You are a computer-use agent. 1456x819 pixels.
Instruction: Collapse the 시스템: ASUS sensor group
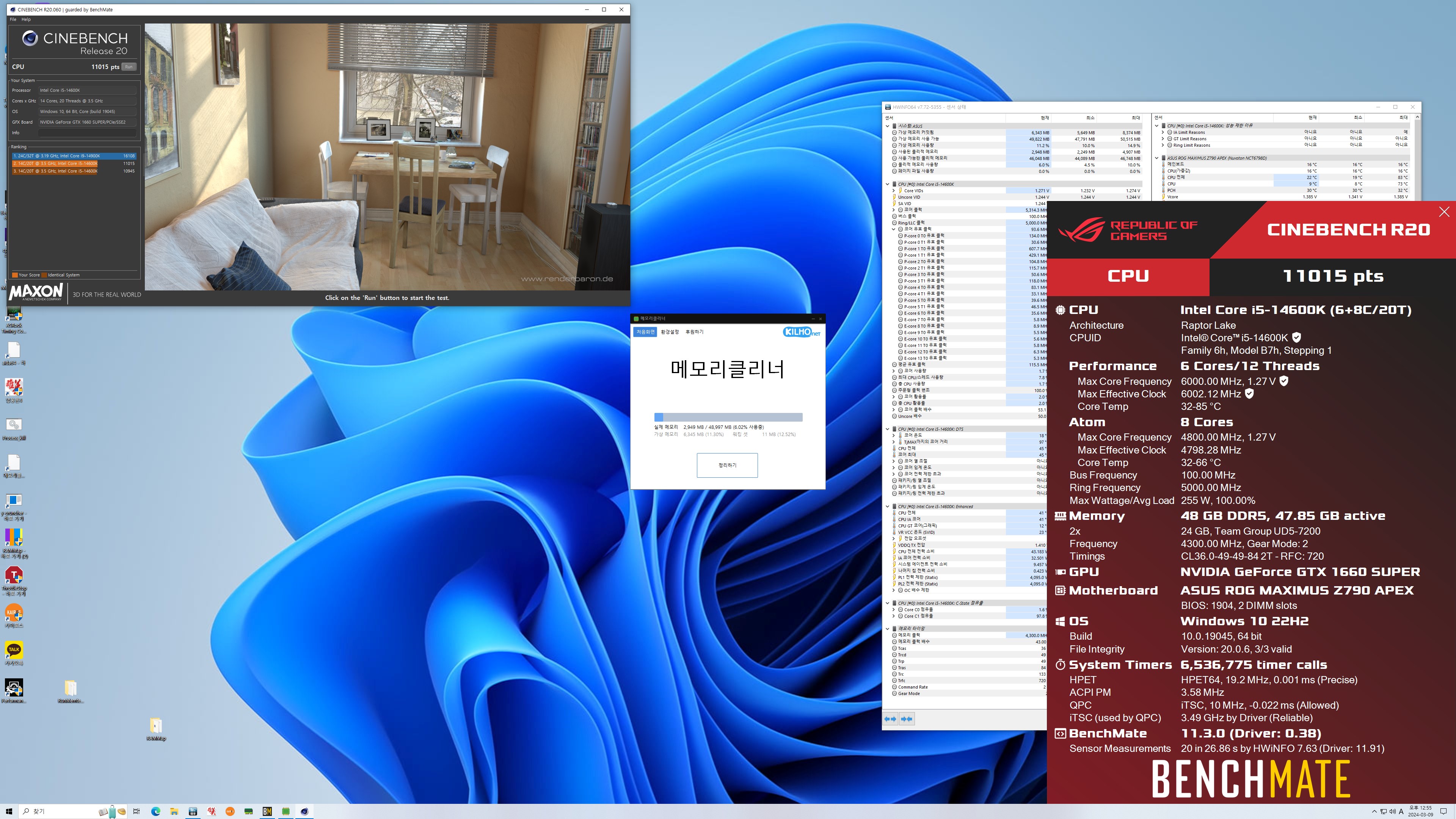point(887,126)
